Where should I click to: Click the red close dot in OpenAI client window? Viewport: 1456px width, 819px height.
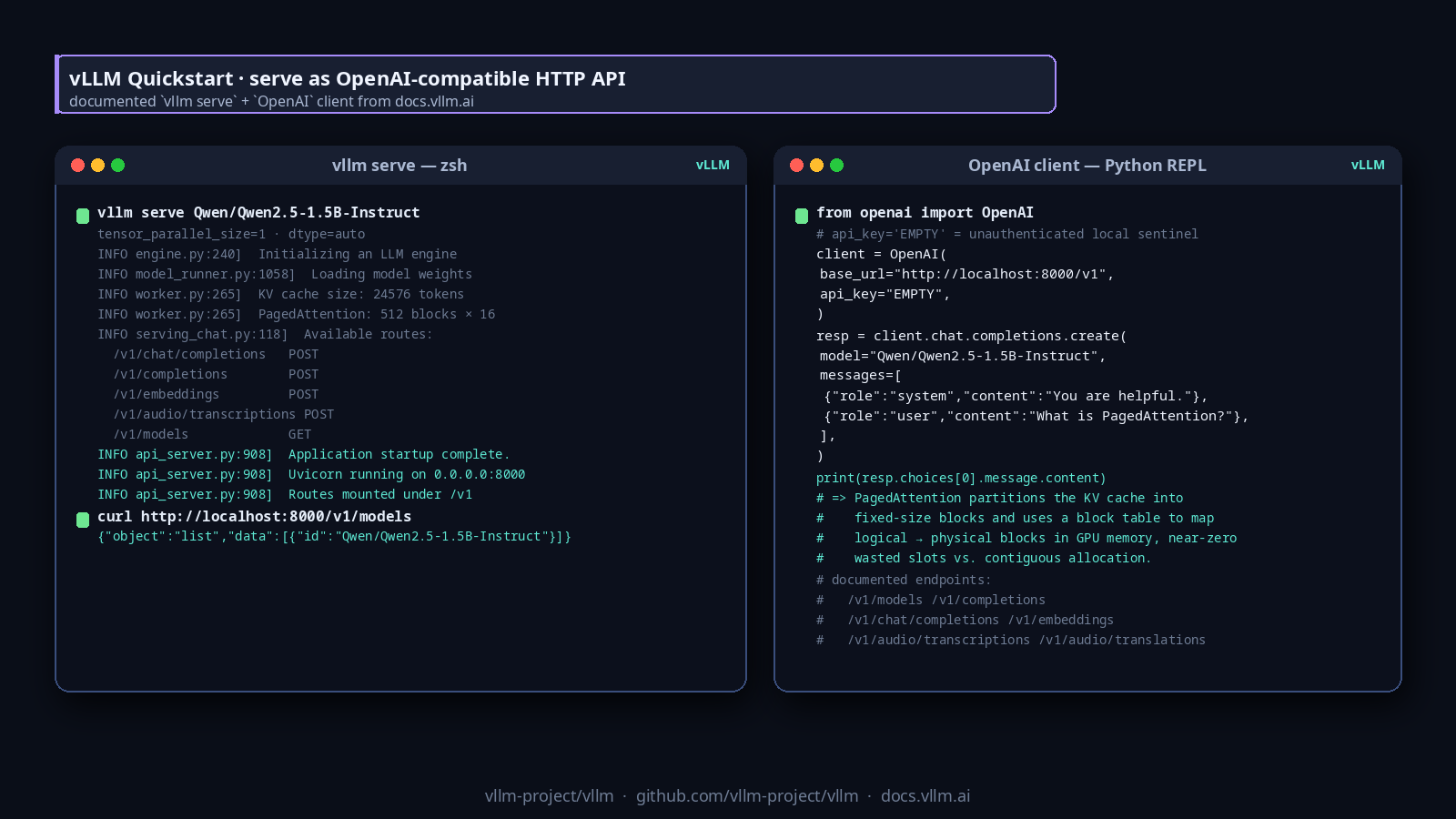[x=796, y=165]
